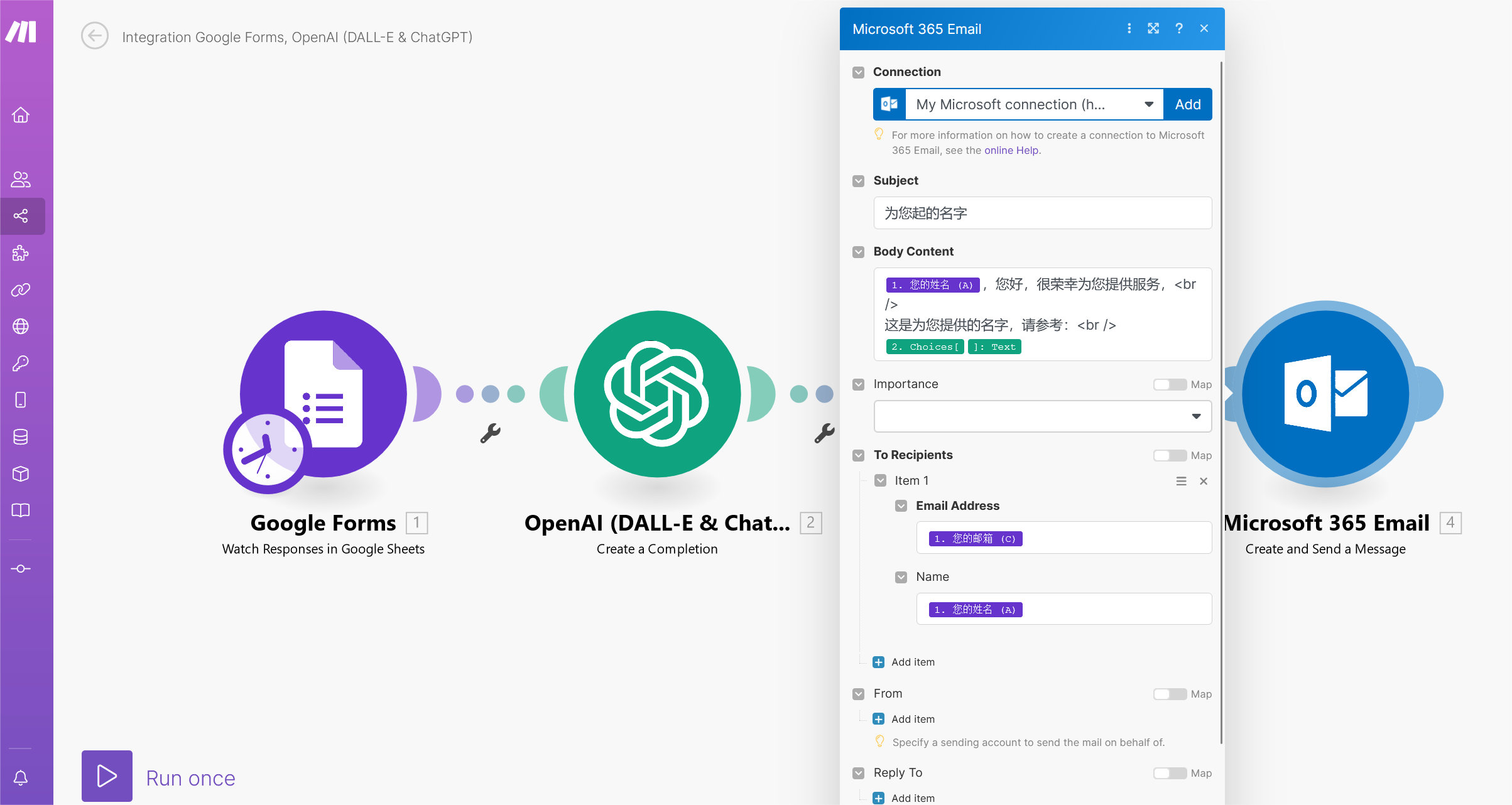Viewport: 1512px width, 805px height.
Task: Open Keys icon in sidebar
Action: click(21, 364)
